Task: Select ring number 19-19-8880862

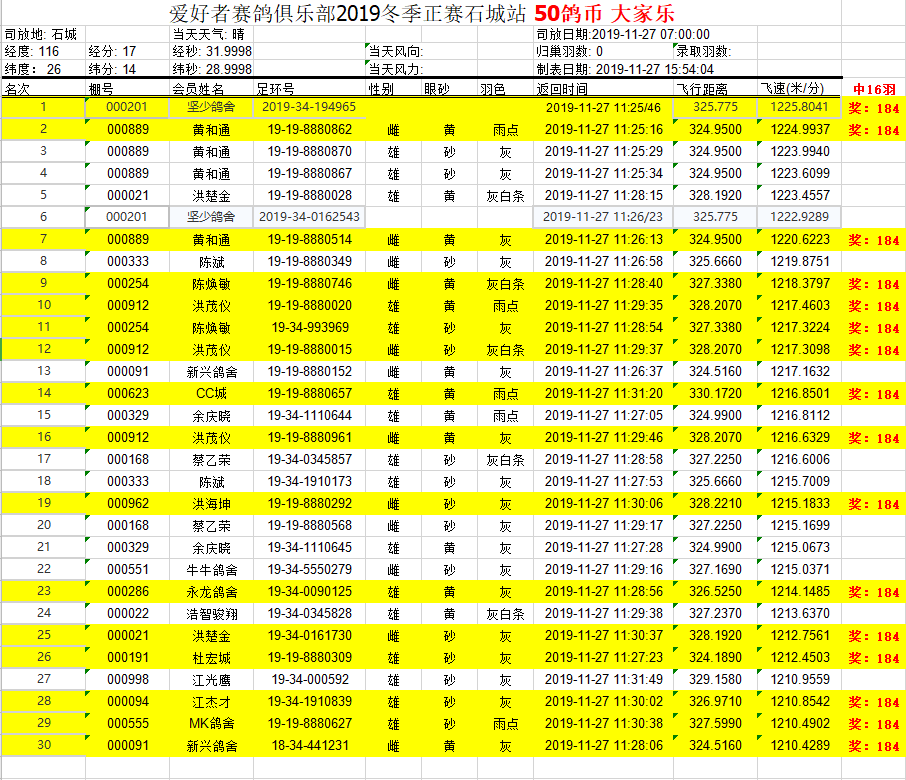Action: pos(310,129)
